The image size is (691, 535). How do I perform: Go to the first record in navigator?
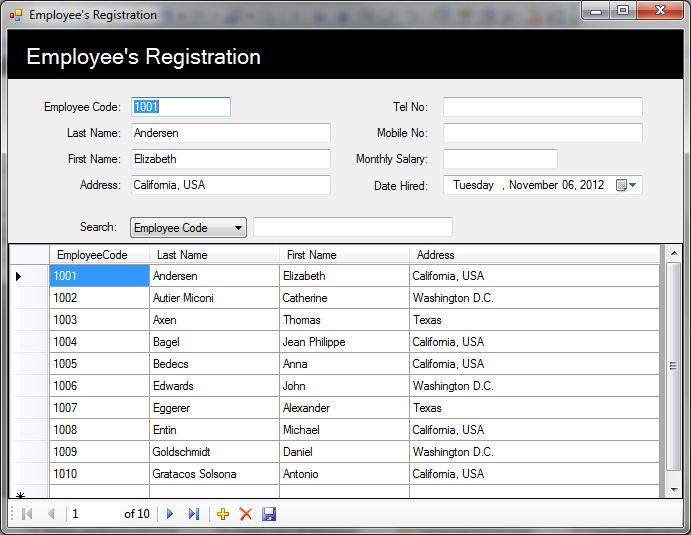27,514
